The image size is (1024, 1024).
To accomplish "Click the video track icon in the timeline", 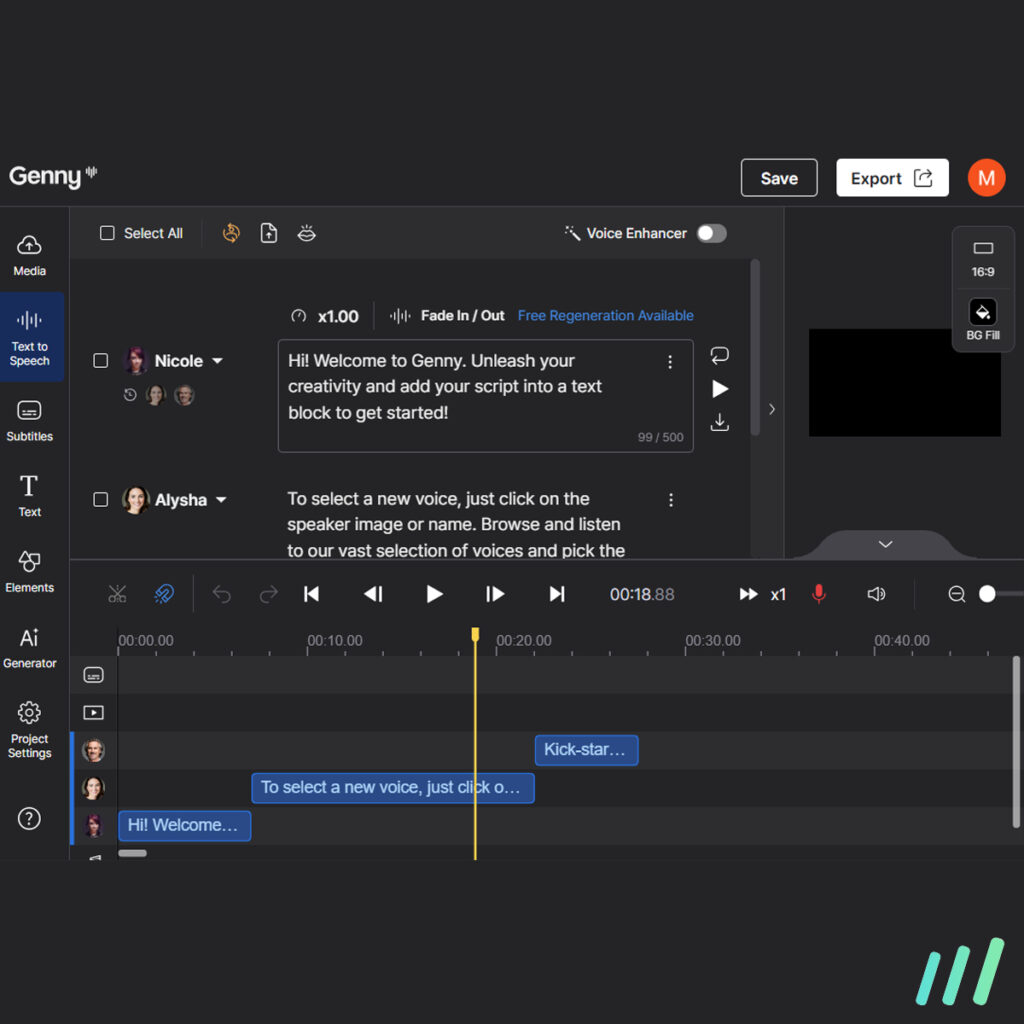I will (93, 712).
